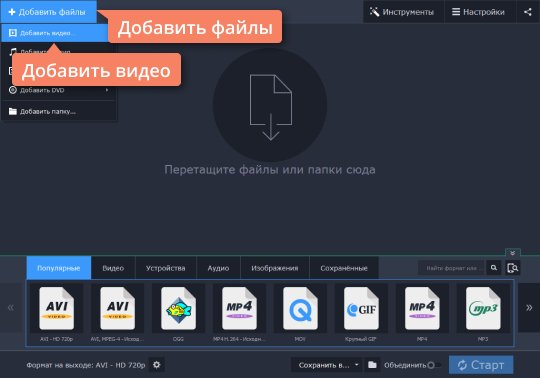The height and width of the screenshot is (378, 540).
Task: Collapse the format panel with chevron
Action: point(512,253)
